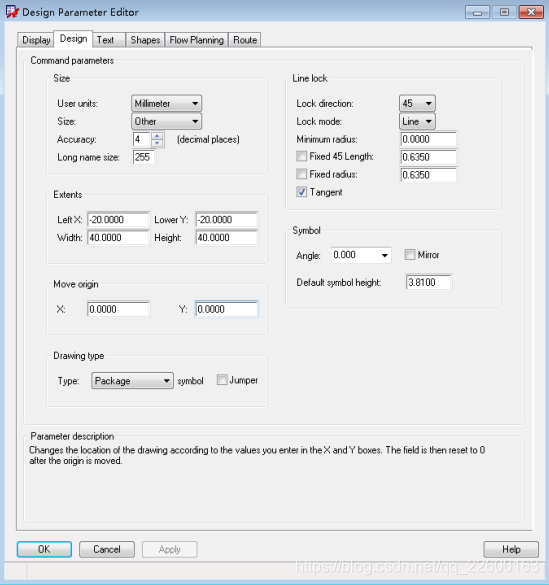The width and height of the screenshot is (549, 585).
Task: Click the OK button
Action: point(44,549)
